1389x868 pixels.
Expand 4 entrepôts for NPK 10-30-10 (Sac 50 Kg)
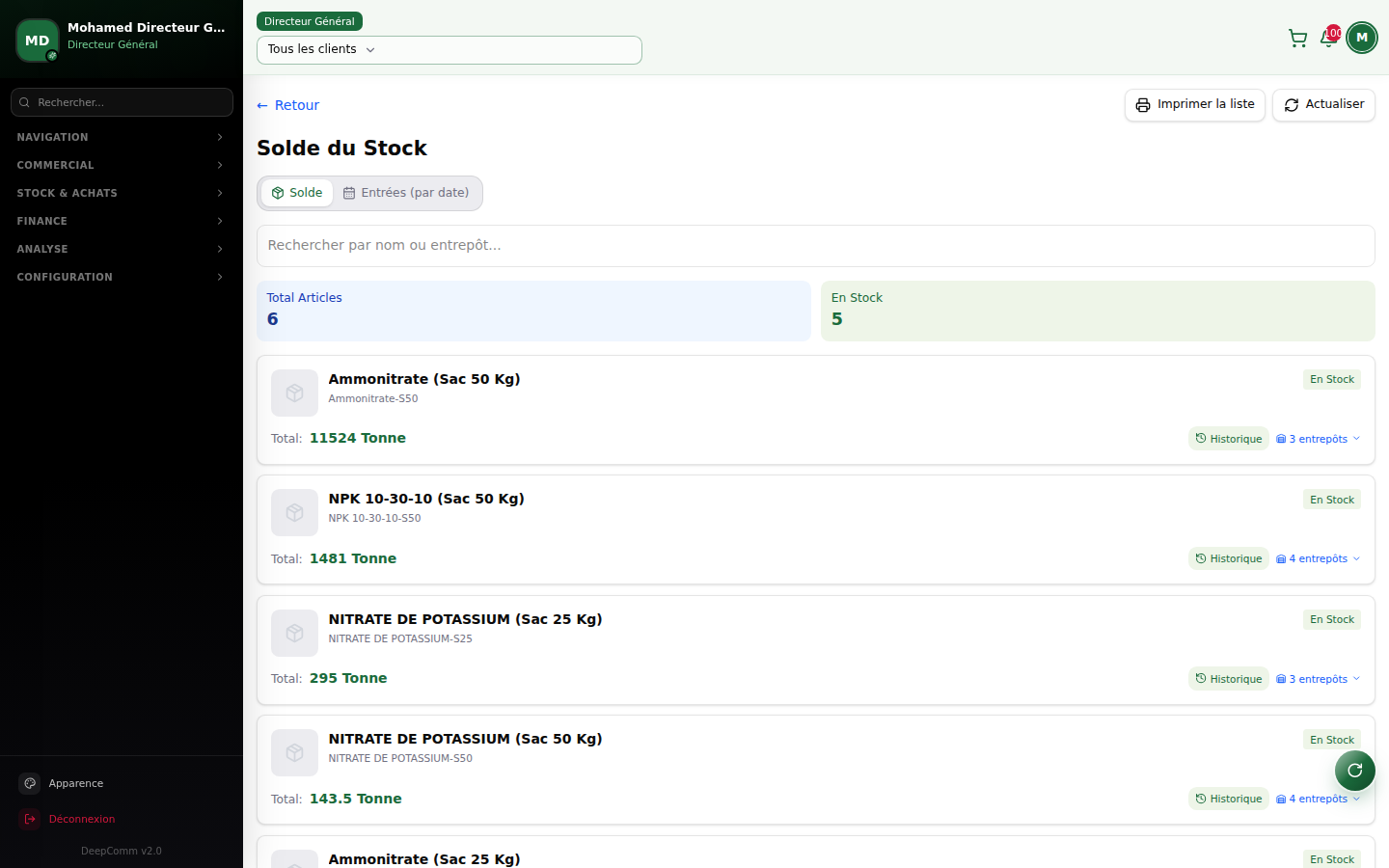click(x=1318, y=558)
